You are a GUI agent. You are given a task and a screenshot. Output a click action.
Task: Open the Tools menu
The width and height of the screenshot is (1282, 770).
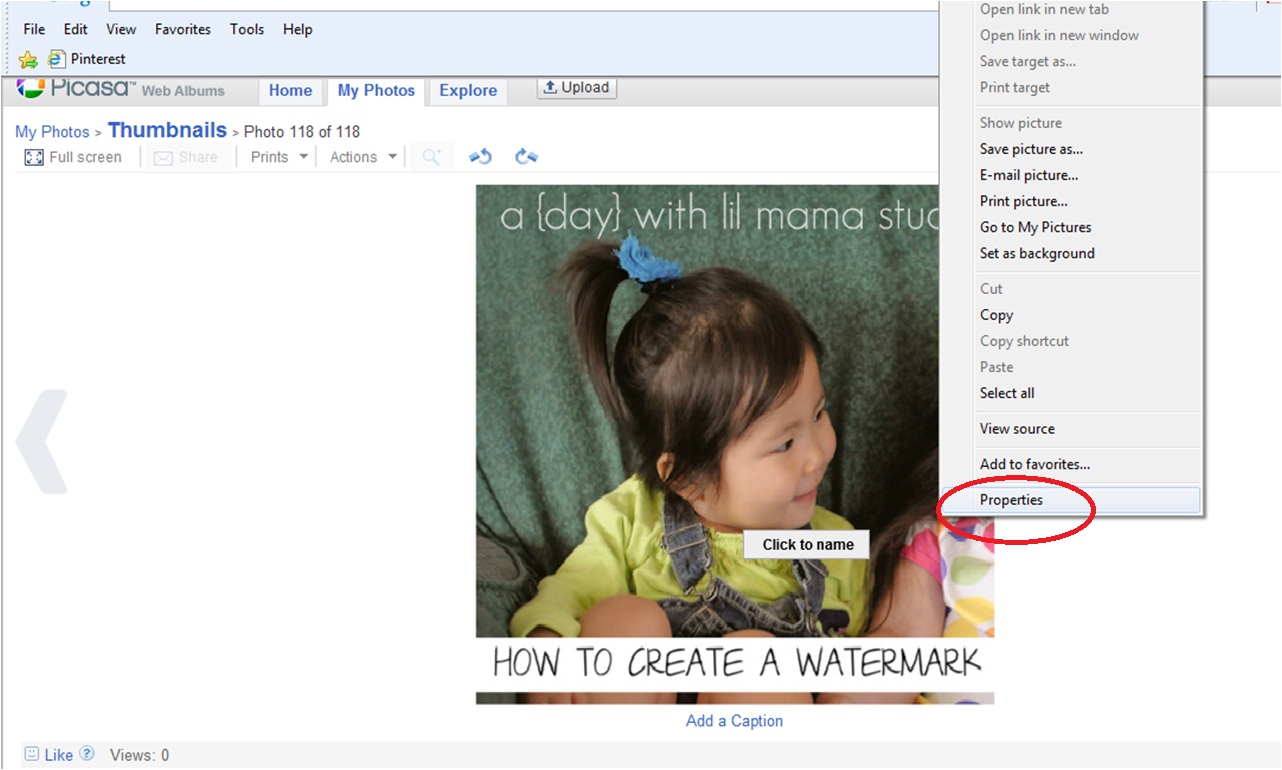click(246, 29)
